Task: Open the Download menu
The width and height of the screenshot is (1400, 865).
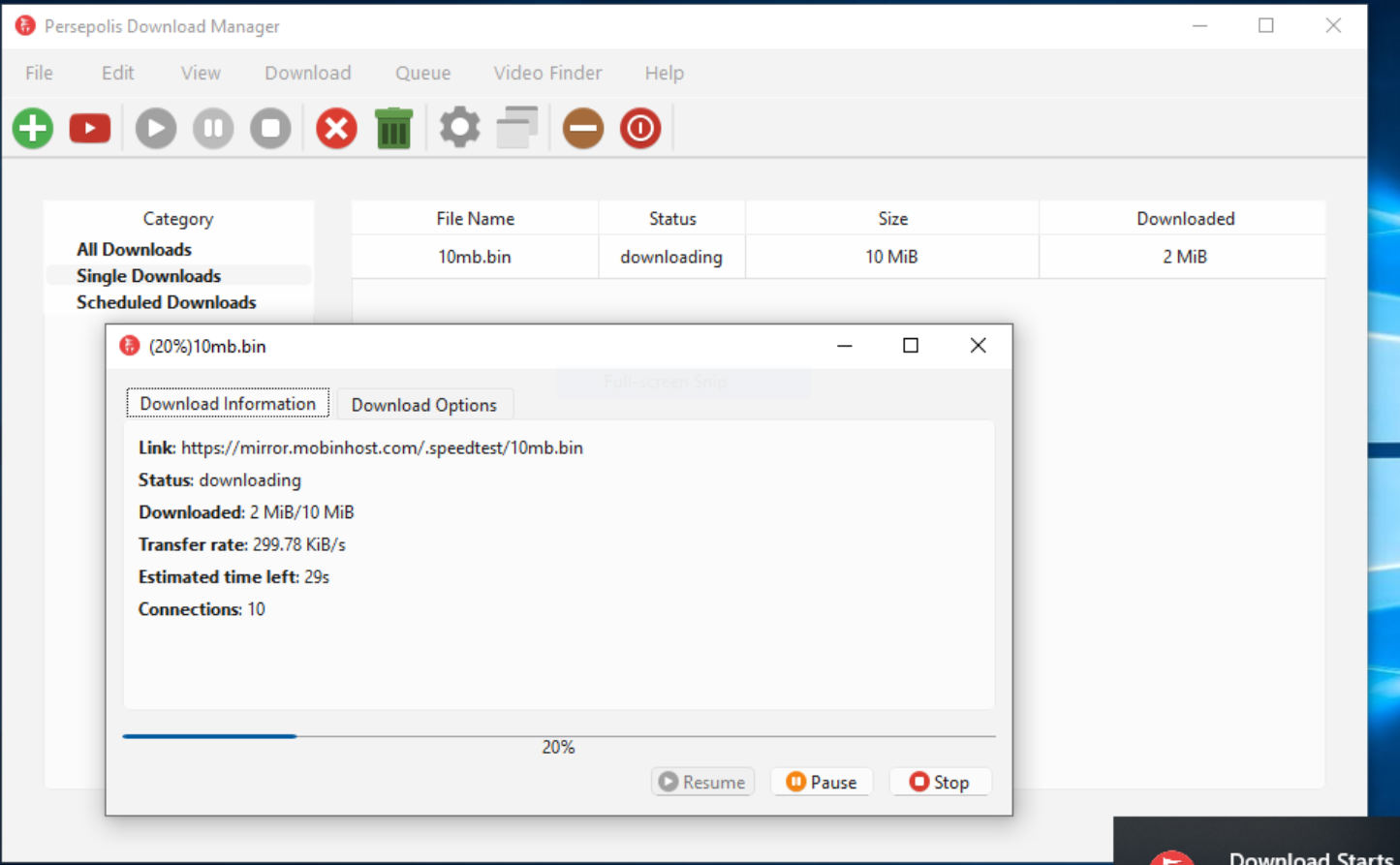Action: tap(308, 73)
